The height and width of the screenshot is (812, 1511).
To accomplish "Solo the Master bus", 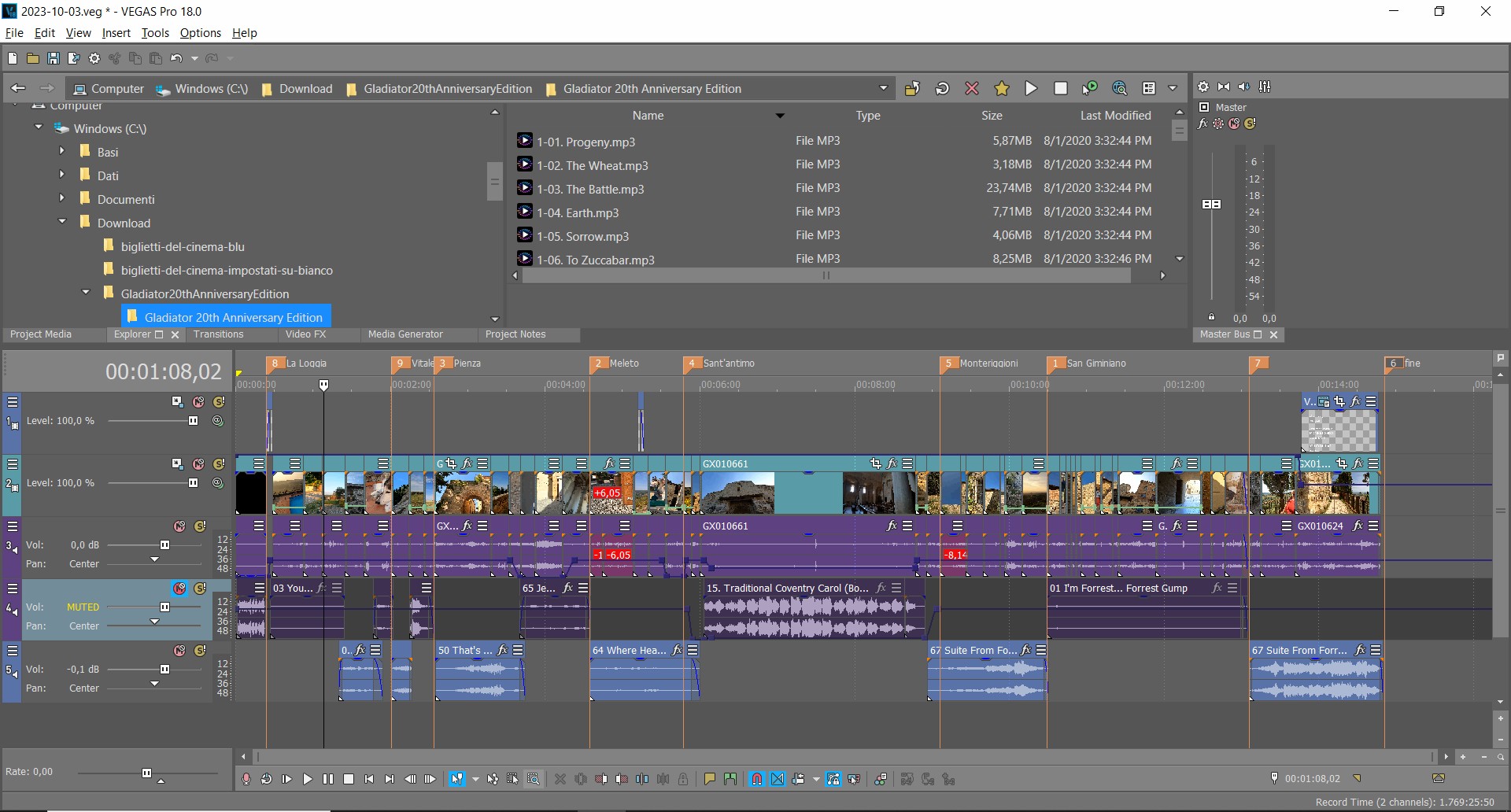I will coord(1250,124).
